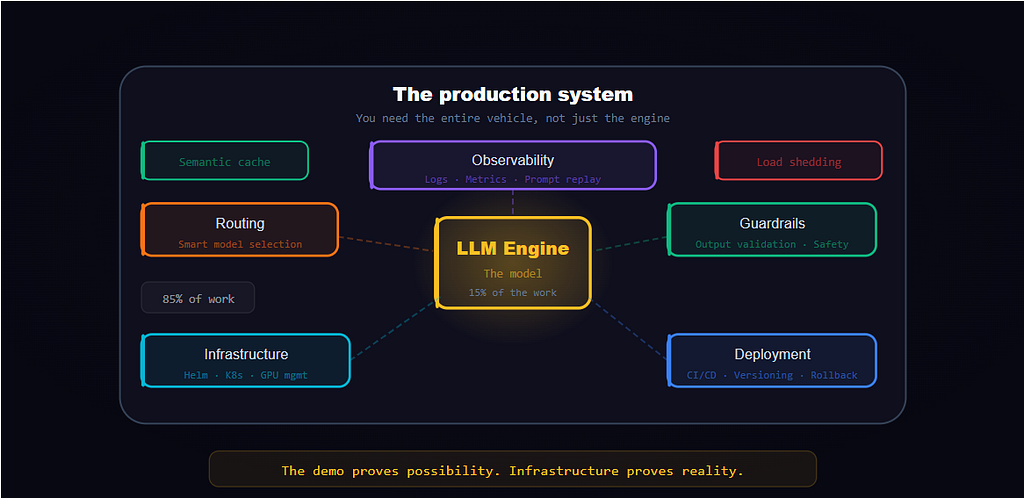Click '15% of the work' text
Image resolution: width=1024 pixels, height=498 pixels.
pos(513,292)
